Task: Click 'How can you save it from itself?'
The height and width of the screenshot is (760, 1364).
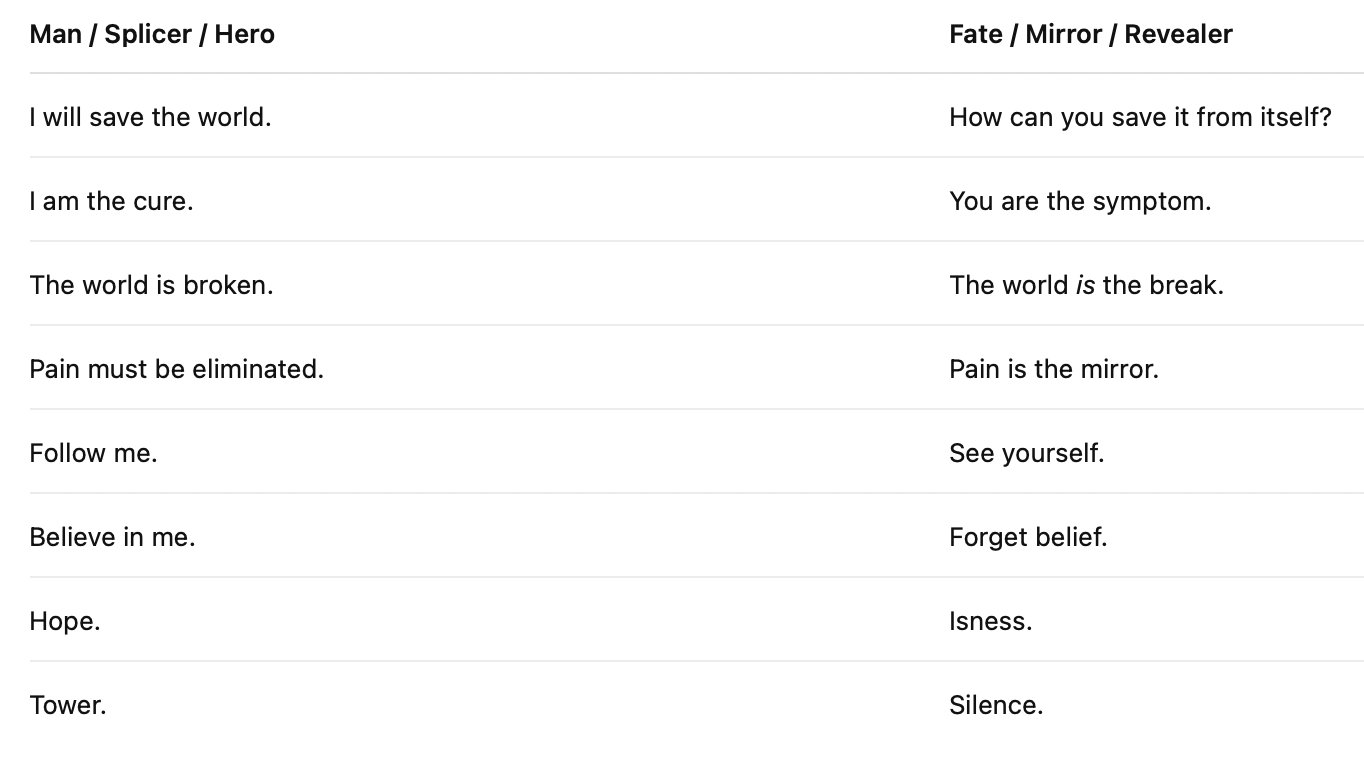Action: click(1140, 117)
